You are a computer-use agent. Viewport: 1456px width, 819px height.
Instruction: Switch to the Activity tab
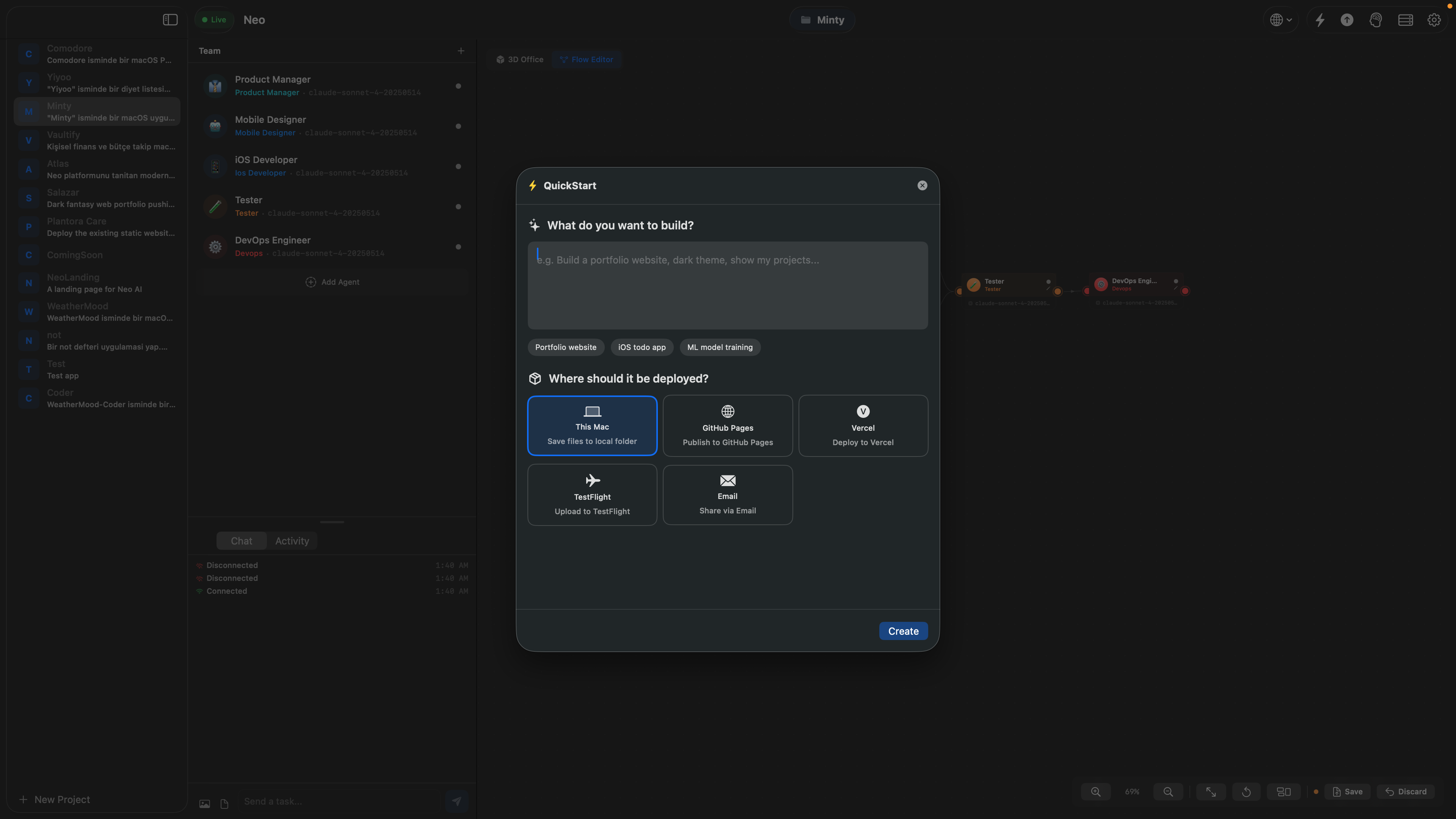click(x=292, y=541)
